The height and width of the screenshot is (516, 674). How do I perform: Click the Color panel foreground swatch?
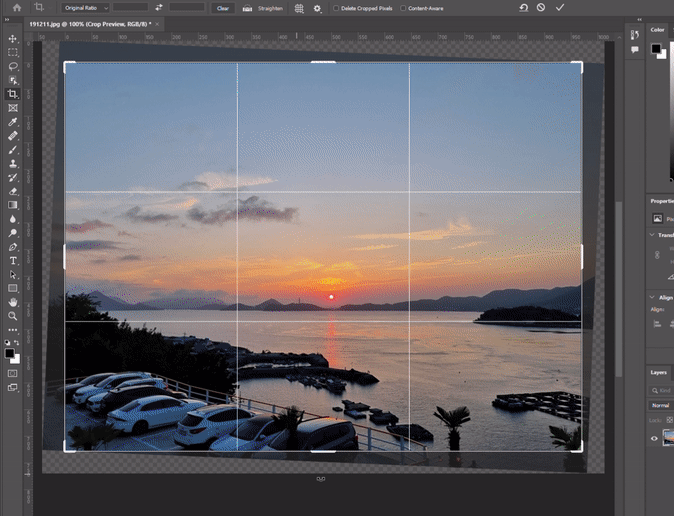coord(656,48)
